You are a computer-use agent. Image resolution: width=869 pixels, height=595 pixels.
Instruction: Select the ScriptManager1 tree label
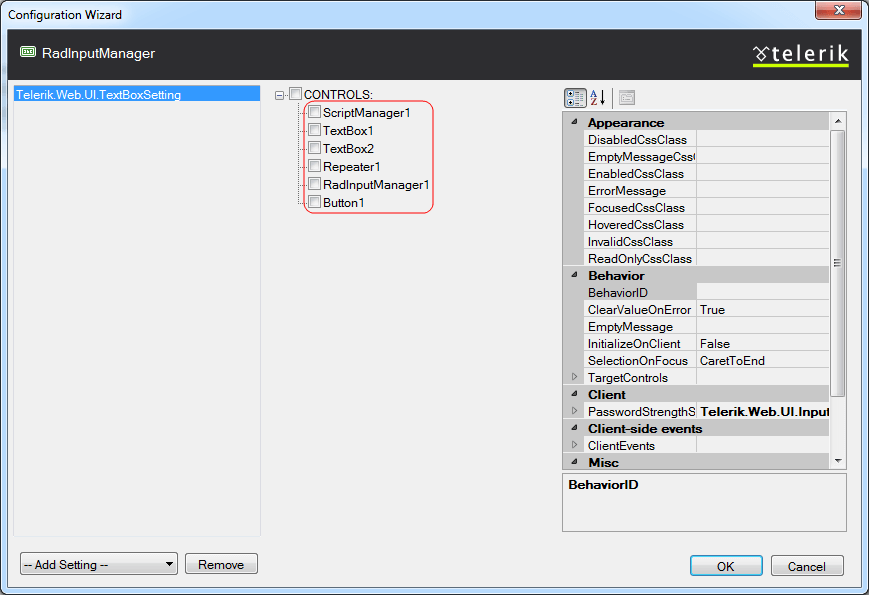pos(367,112)
